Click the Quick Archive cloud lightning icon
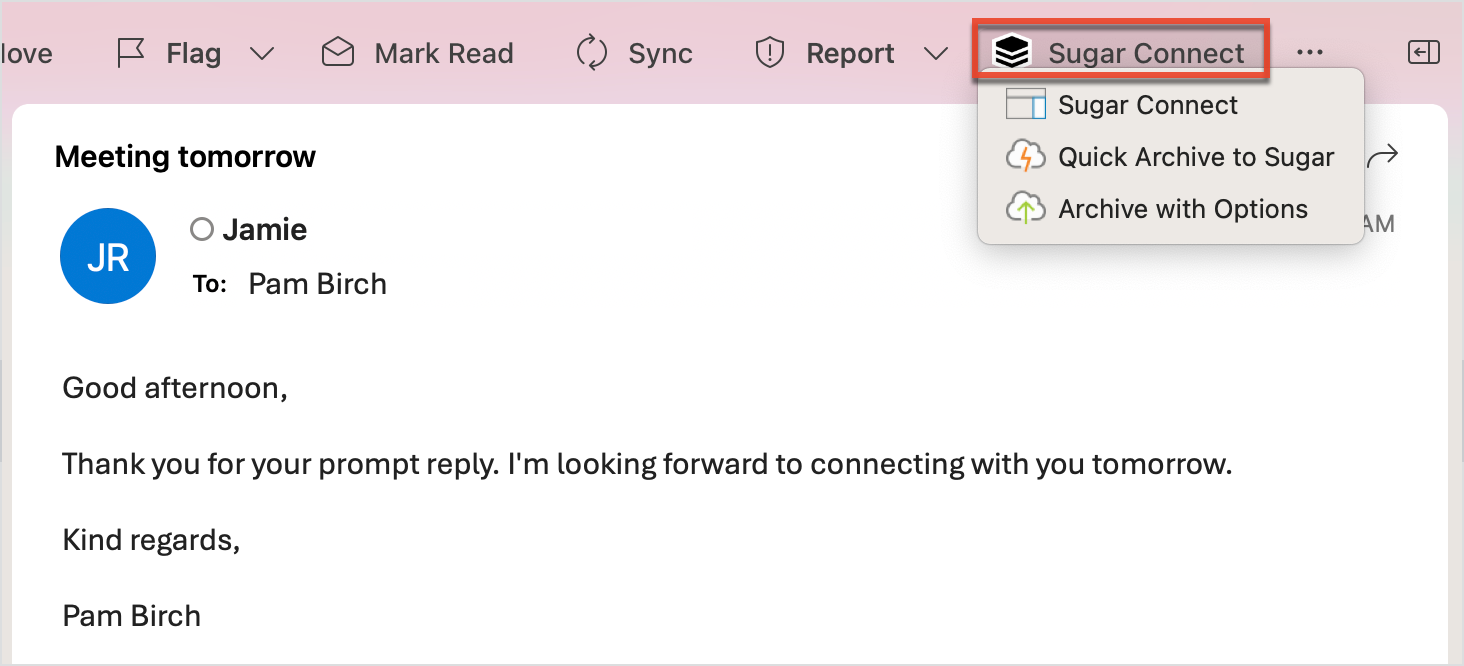 pyautogui.click(x=1025, y=157)
